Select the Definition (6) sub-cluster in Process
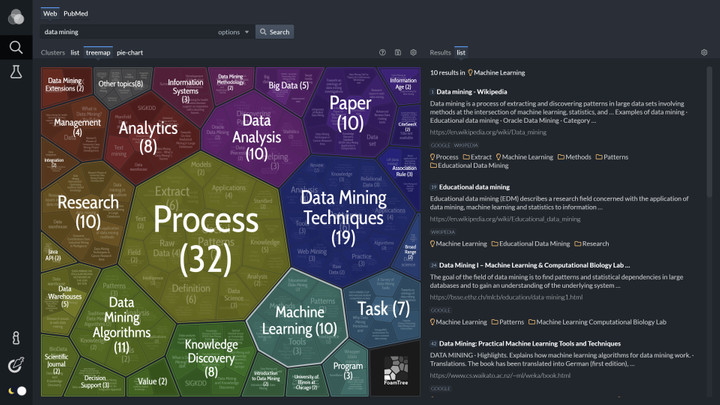Image resolution: width=720 pixels, height=405 pixels. coord(191,293)
